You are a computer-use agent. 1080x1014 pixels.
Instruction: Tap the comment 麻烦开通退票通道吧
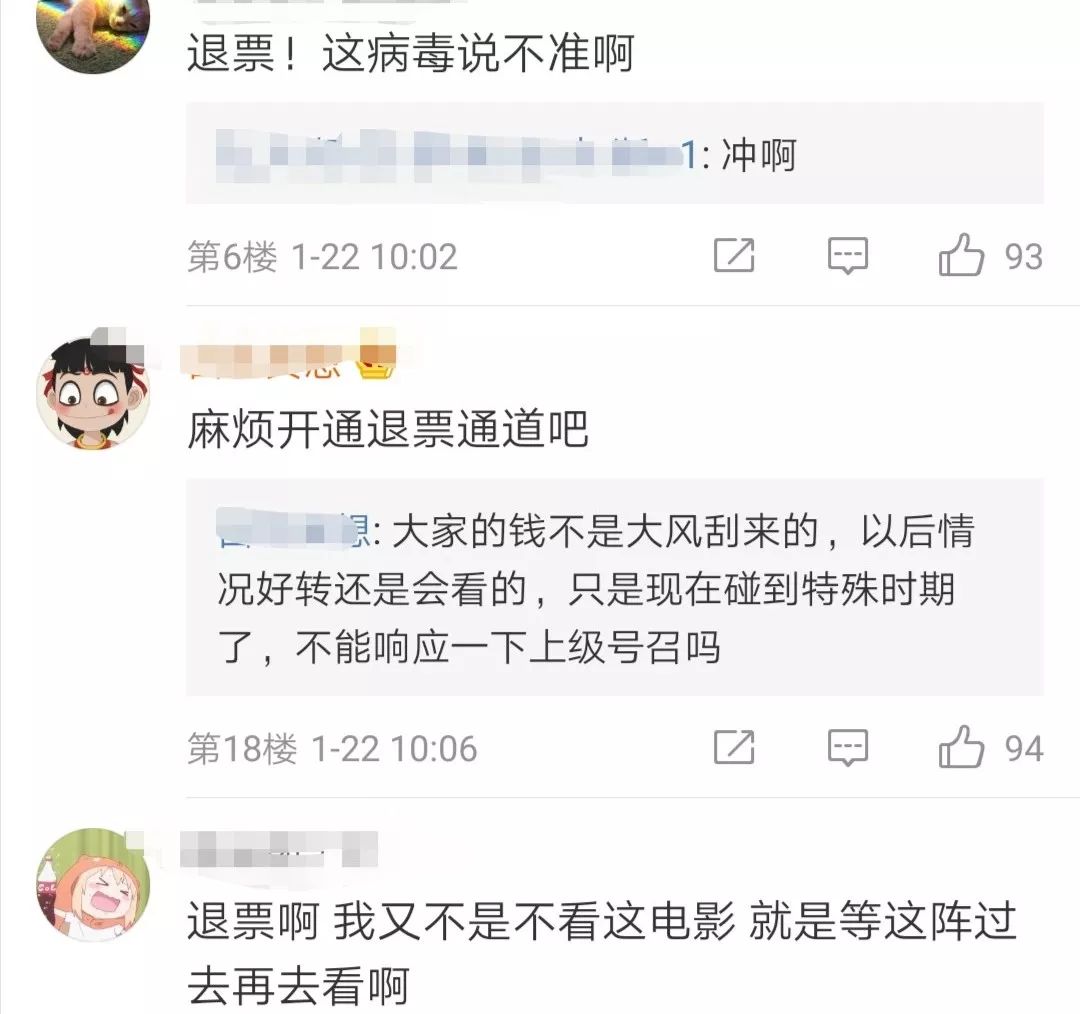(x=388, y=429)
